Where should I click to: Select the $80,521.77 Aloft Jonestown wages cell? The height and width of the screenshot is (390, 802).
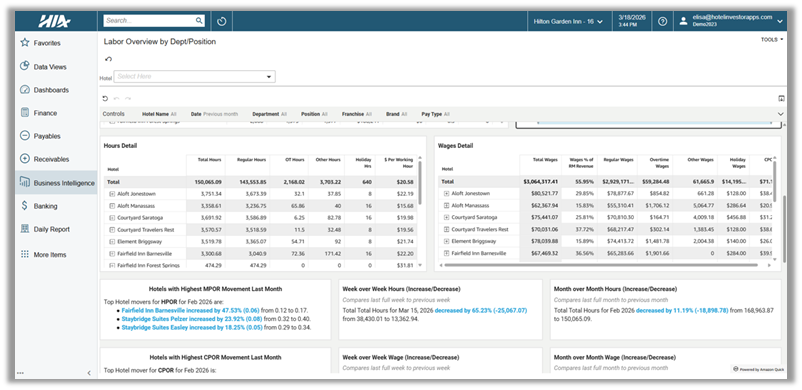point(541,193)
